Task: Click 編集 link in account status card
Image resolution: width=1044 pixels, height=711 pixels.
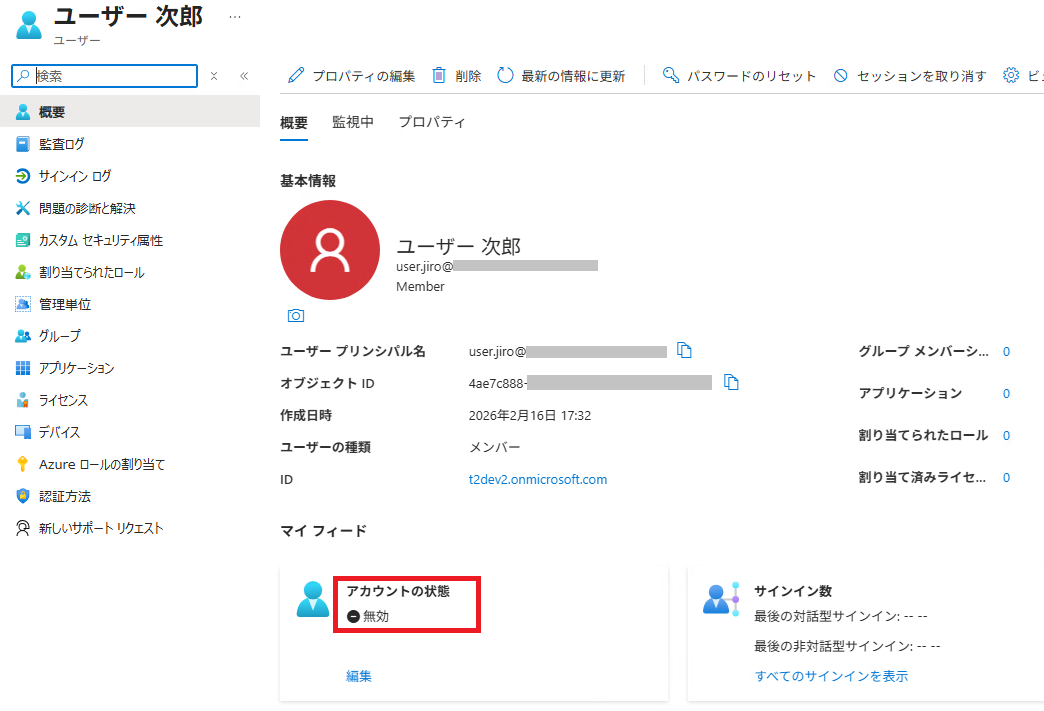Action: tap(359, 676)
